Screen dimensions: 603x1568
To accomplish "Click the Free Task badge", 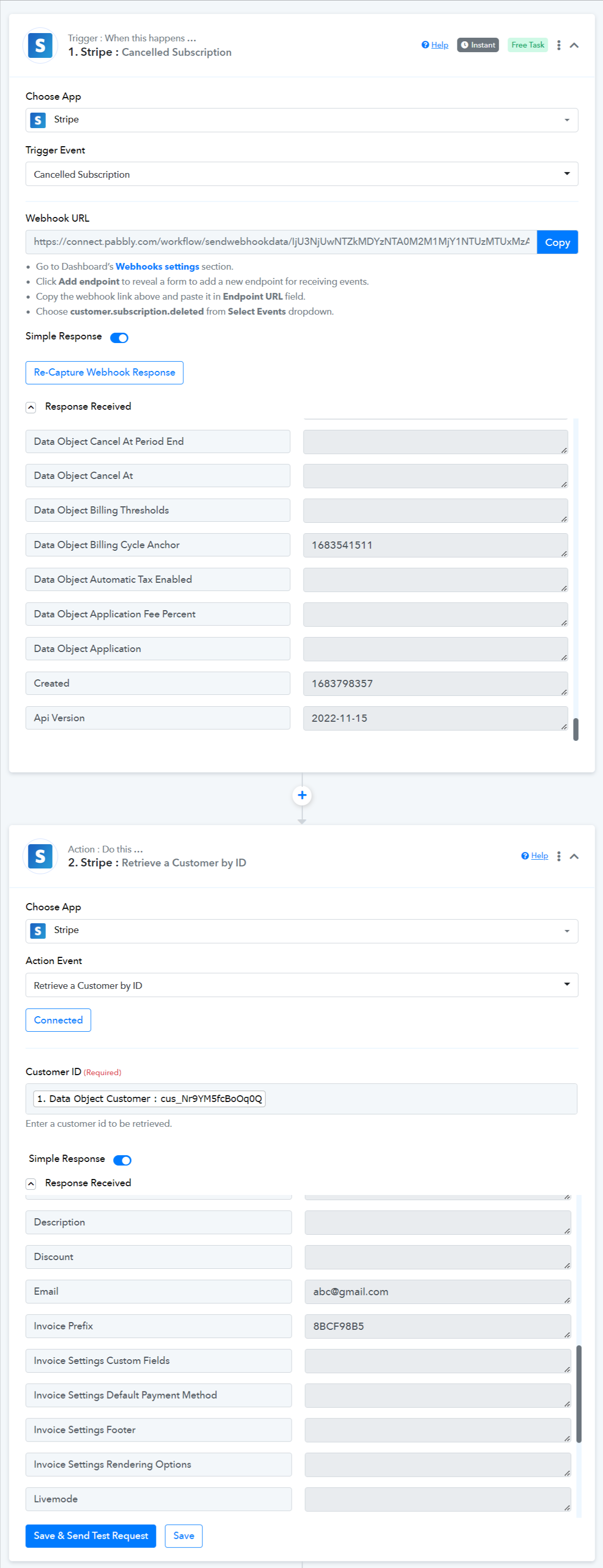I will click(528, 45).
